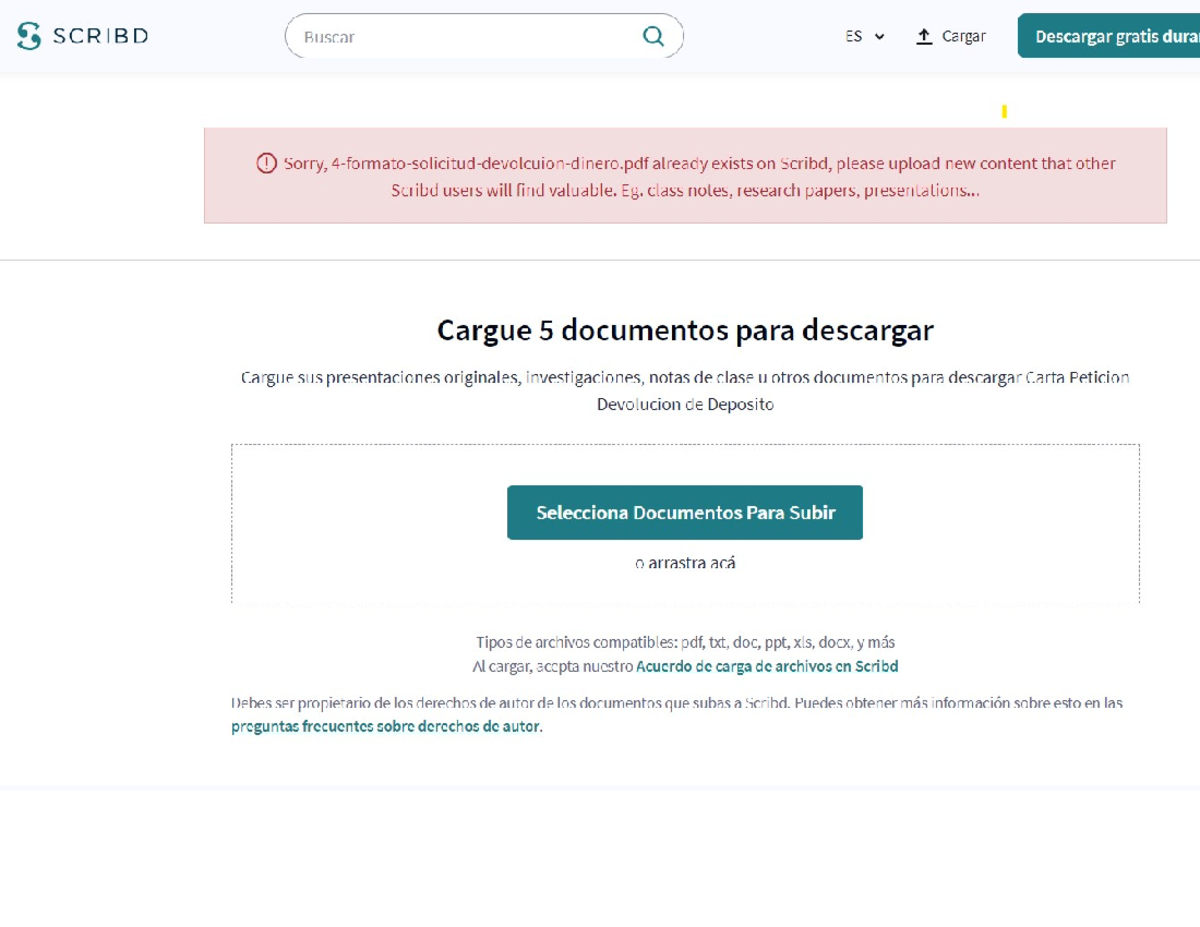
Task: Click the chevron next to ES
Action: tap(880, 37)
